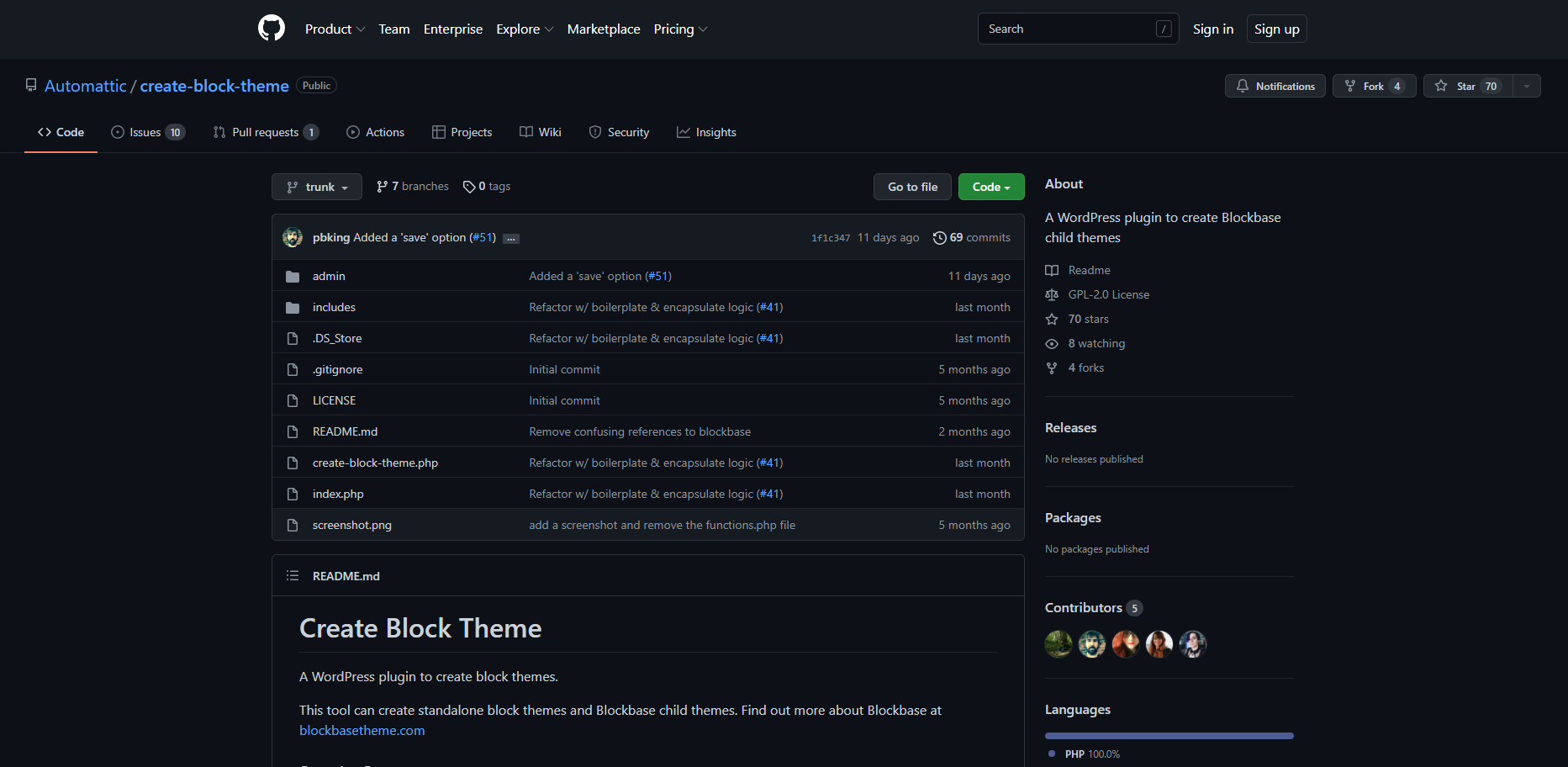Open commit hash 1f1c347

831,238
